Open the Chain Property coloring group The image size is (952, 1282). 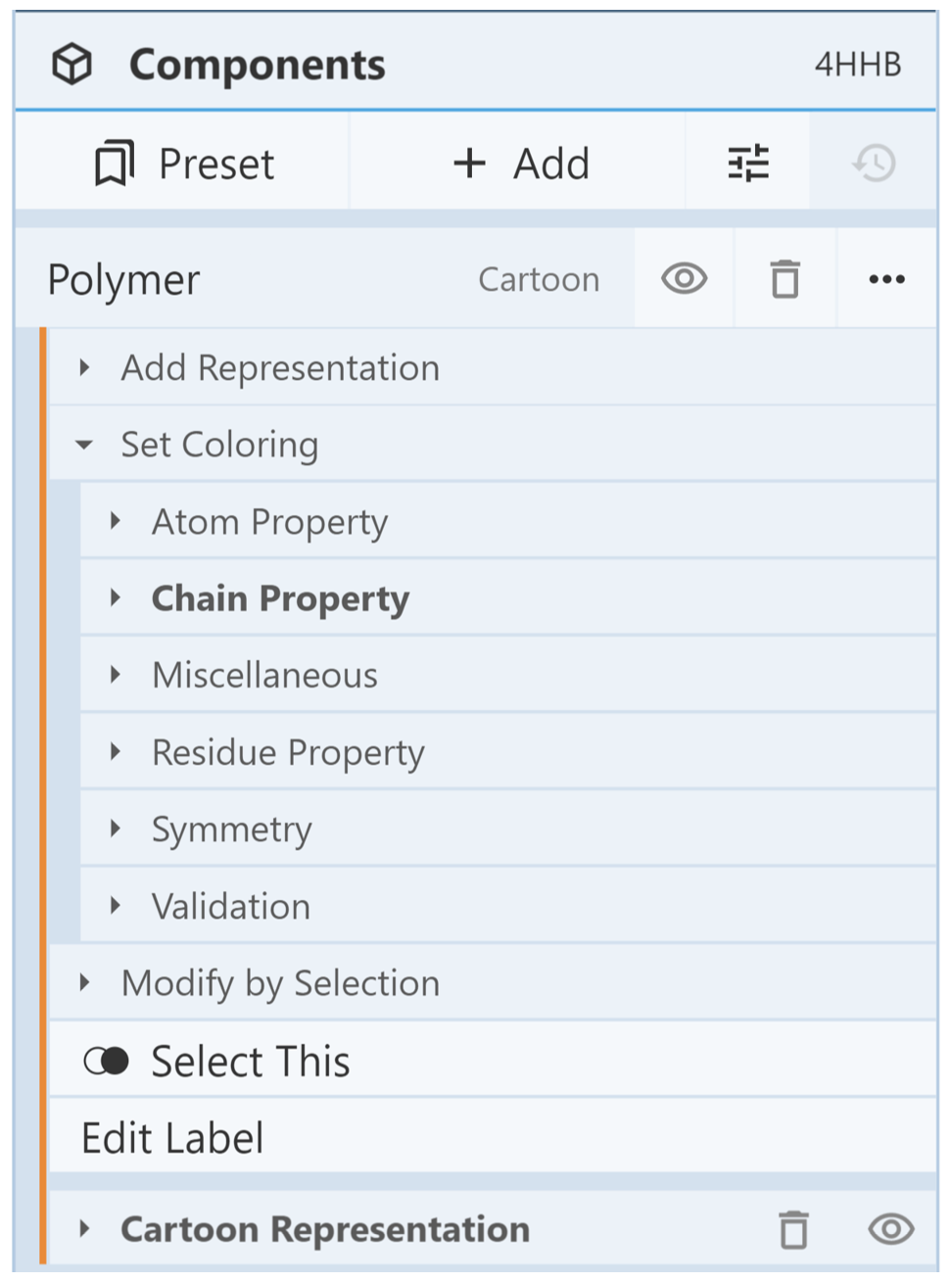pyautogui.click(x=279, y=598)
